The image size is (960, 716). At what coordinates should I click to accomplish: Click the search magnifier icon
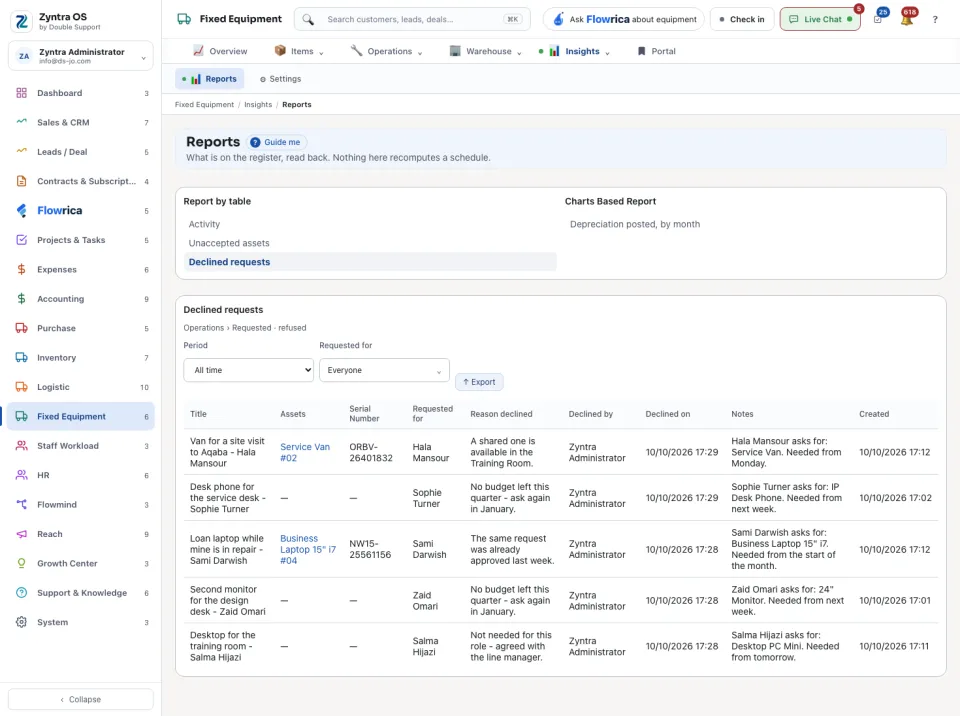click(308, 20)
